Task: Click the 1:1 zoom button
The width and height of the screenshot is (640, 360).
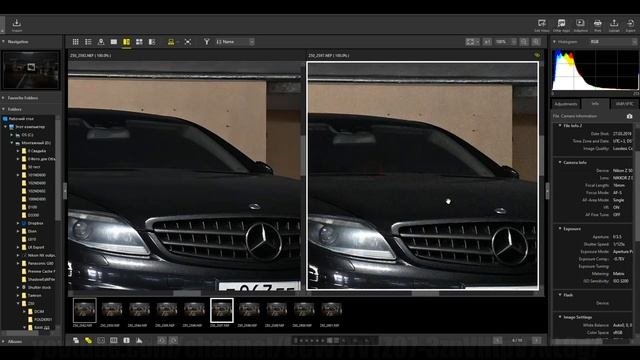Action: tap(487, 42)
